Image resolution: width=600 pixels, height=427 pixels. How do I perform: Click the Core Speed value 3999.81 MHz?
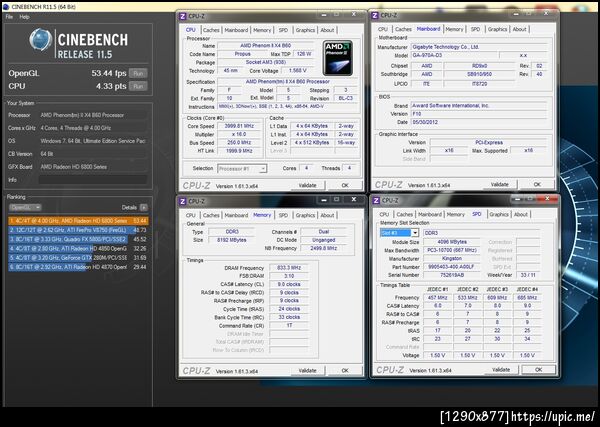239,126
